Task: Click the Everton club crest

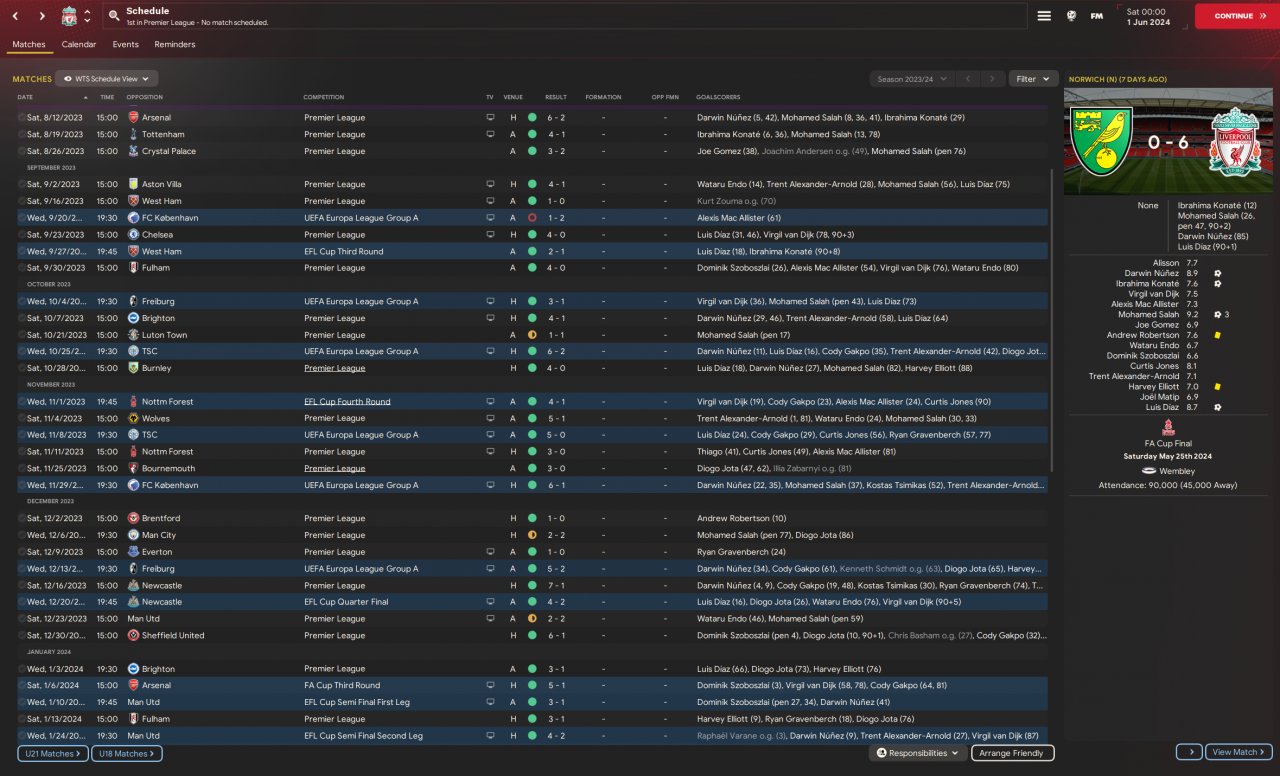Action: coord(133,552)
